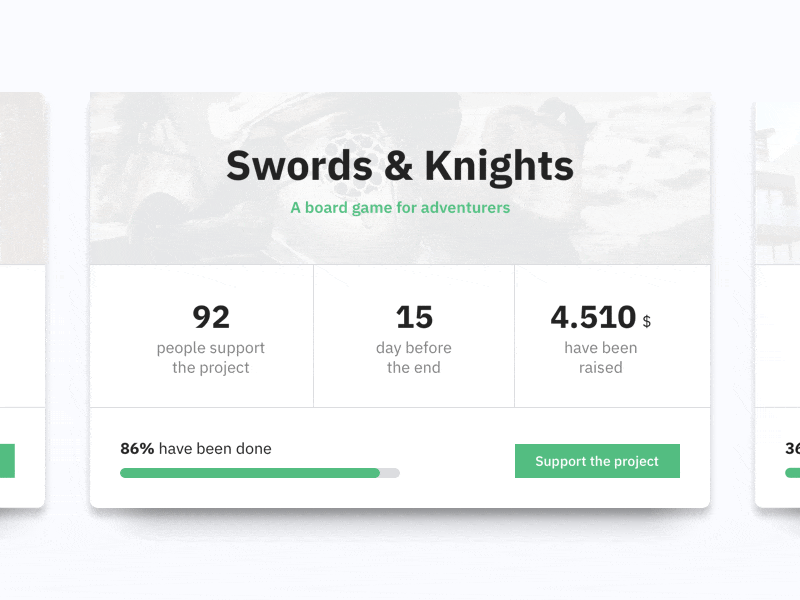Click the 4.510 amount raised
Viewport: 800px width, 600px height.
[593, 317]
